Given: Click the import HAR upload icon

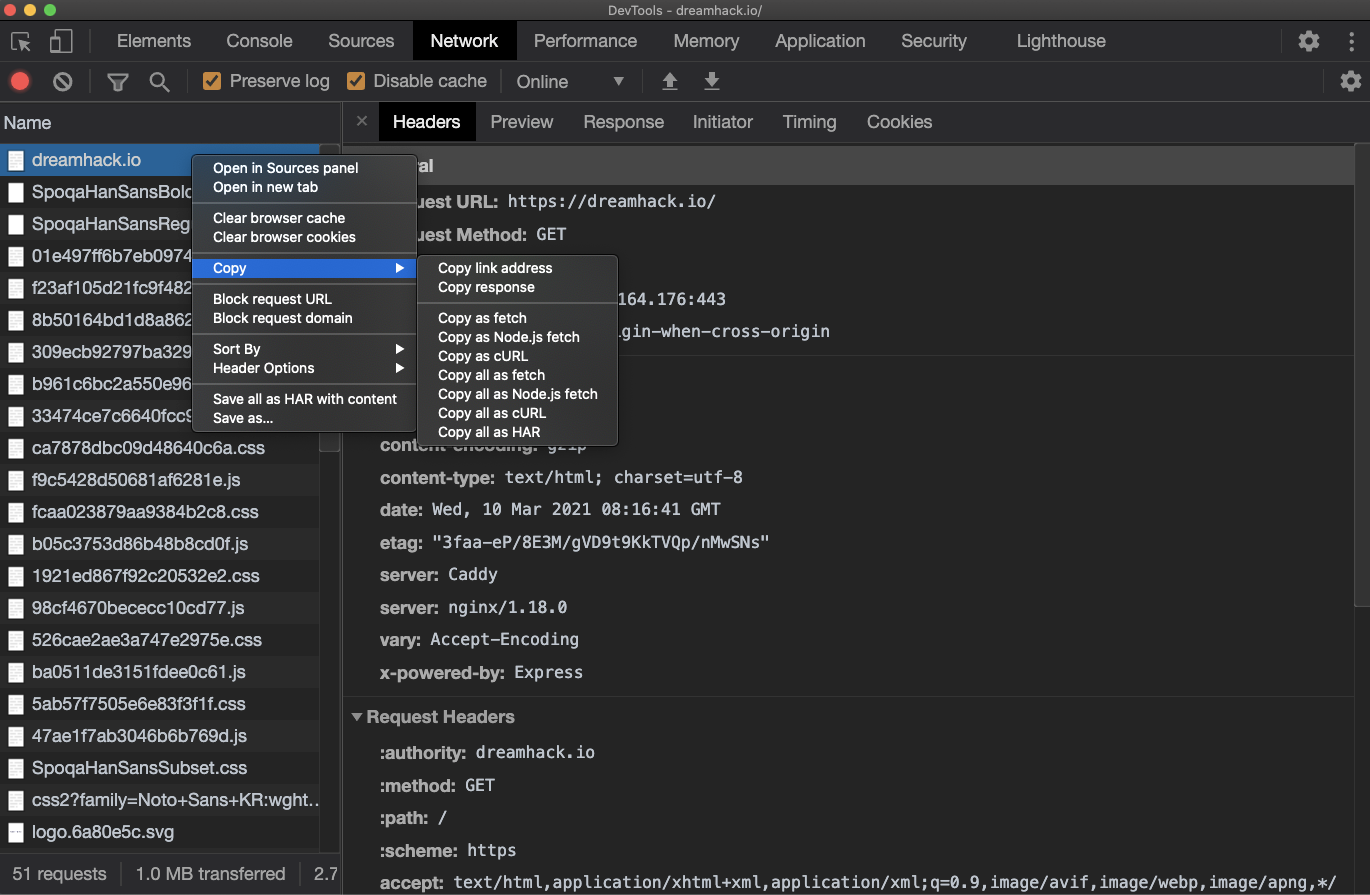Looking at the screenshot, I should [x=670, y=82].
